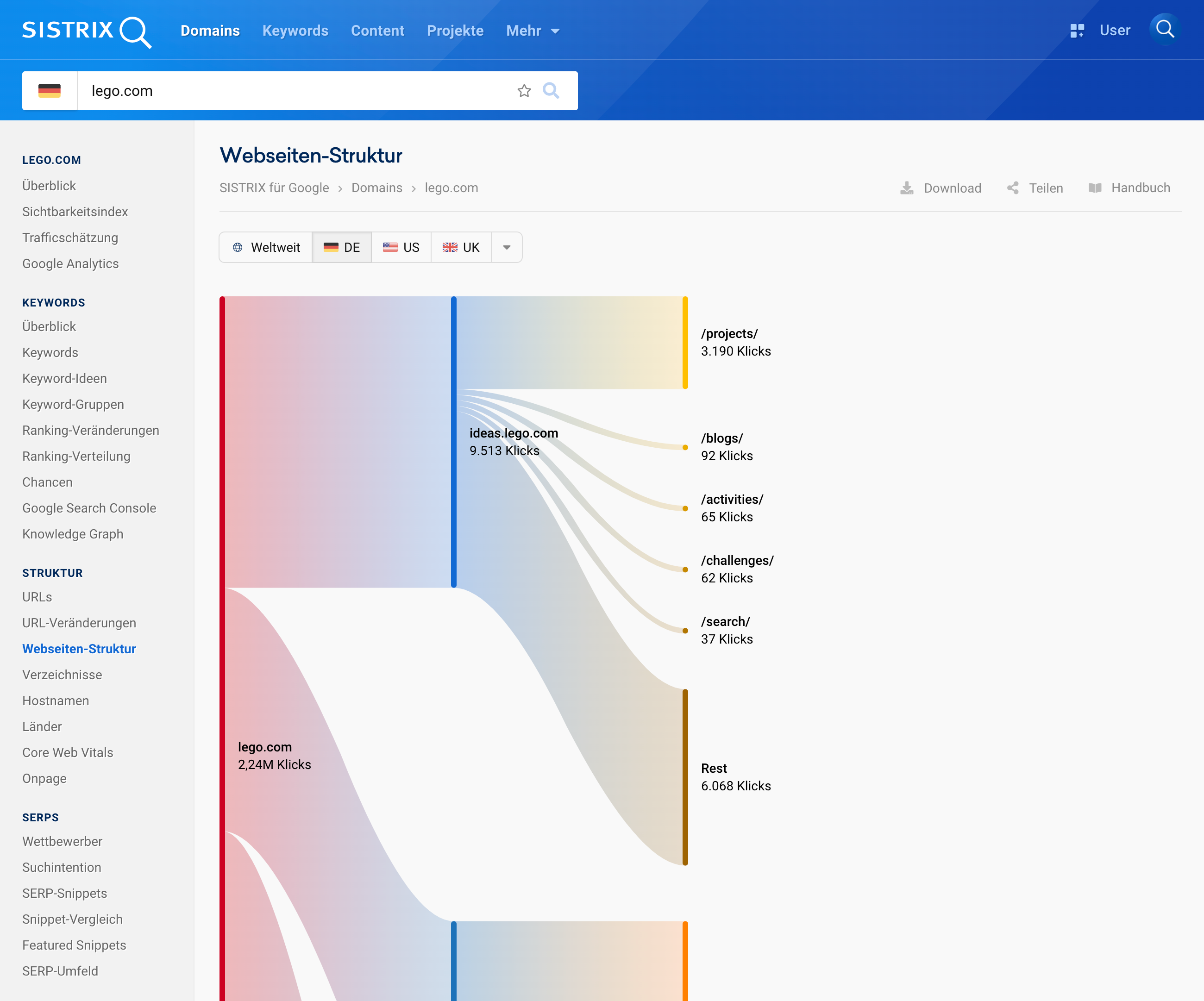This screenshot has width=1204, height=1001.
Task: Open the Mehr menu dropdown
Action: (532, 31)
